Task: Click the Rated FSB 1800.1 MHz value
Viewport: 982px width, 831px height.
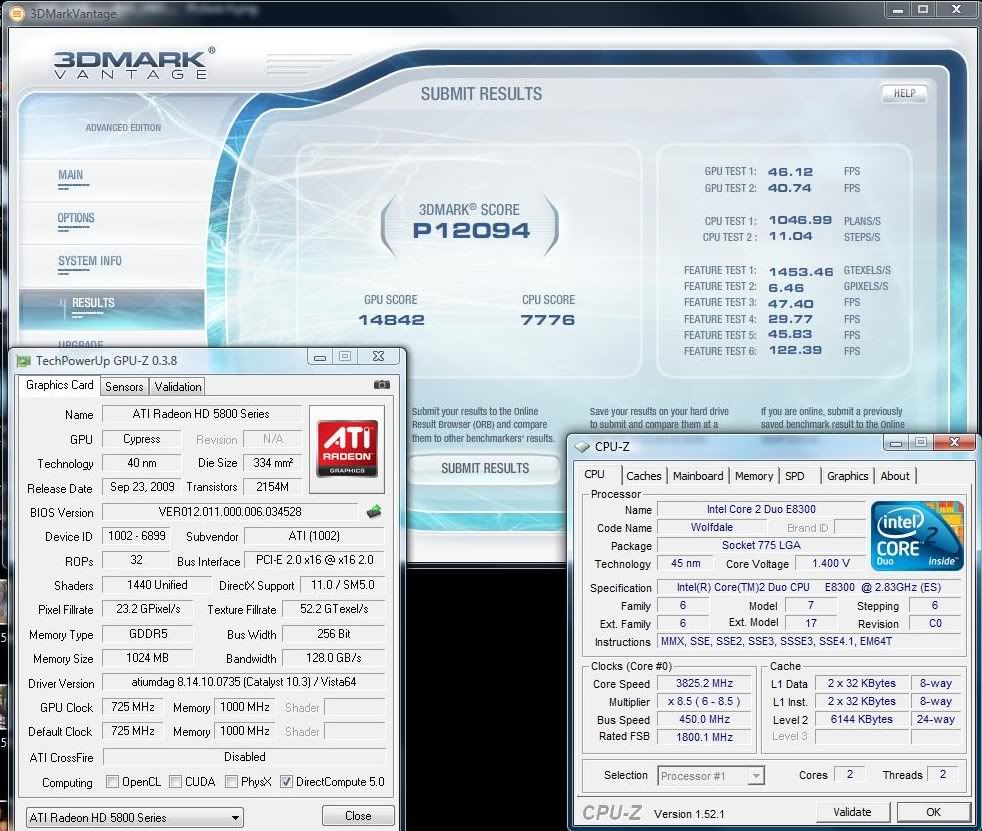Action: [705, 737]
